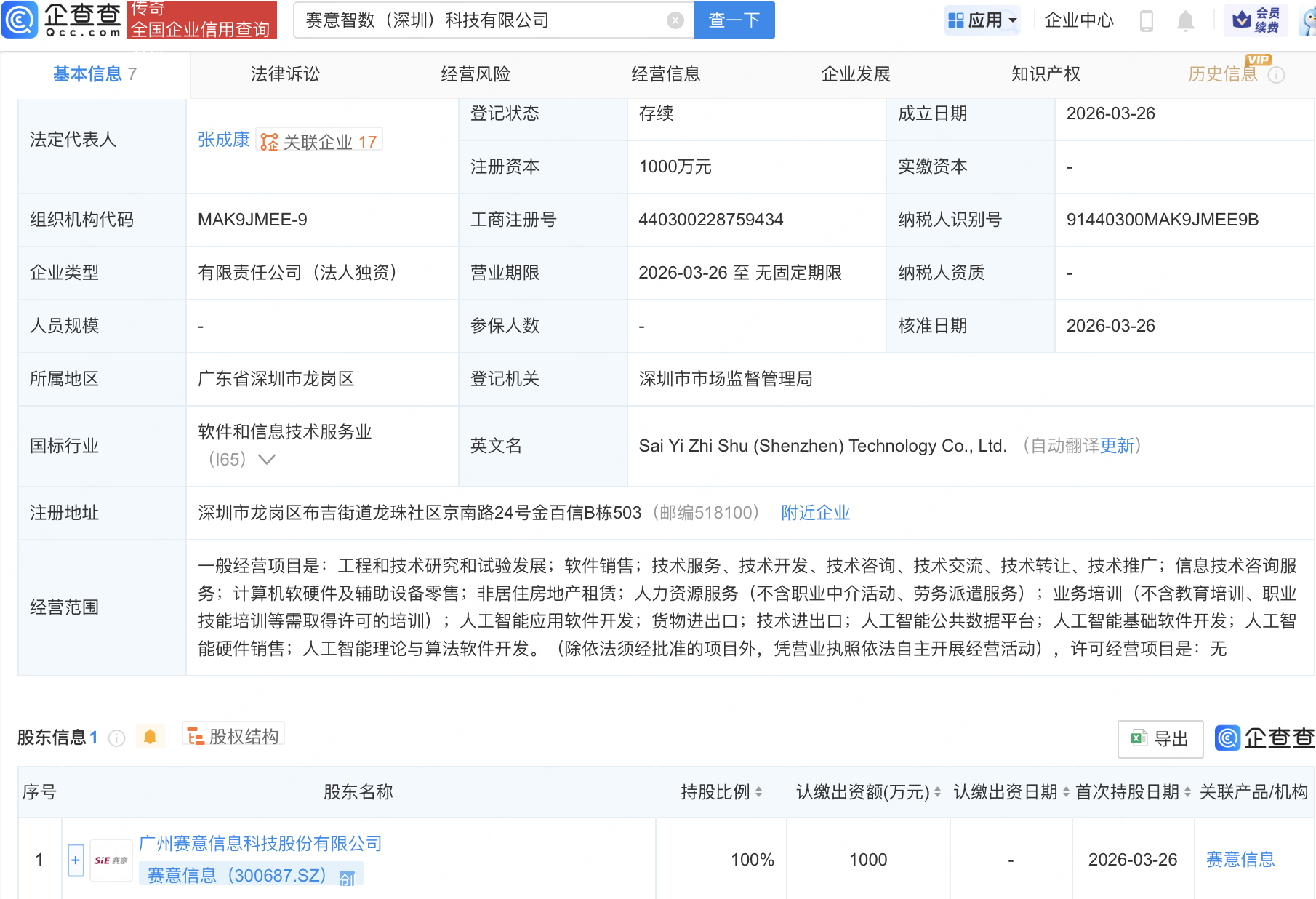This screenshot has height=899, width=1316.
Task: Open the 股权结构 chart view
Action: coord(233,736)
